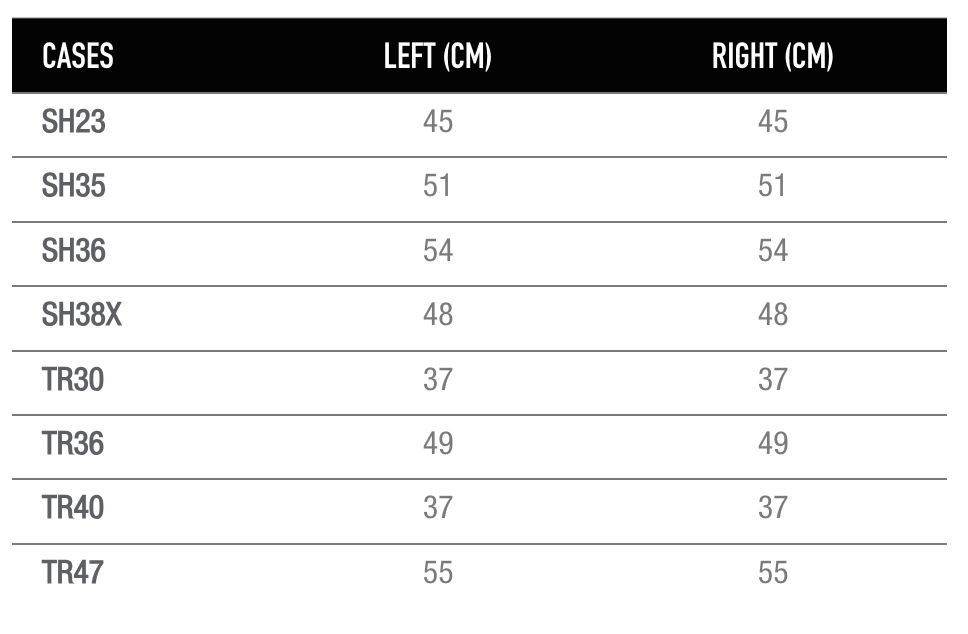Click the RIGHT (CM) column header
Viewport: 968px width, 634px height.
click(x=772, y=56)
